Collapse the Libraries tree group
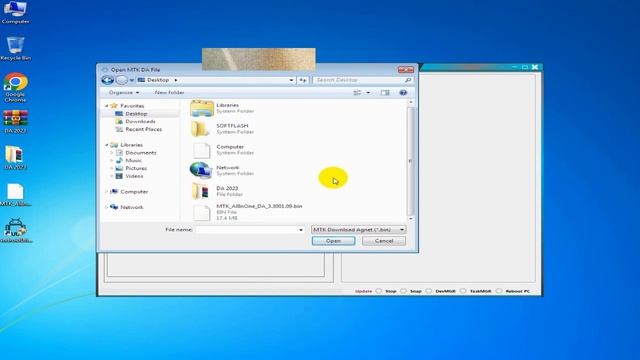 coord(107,145)
